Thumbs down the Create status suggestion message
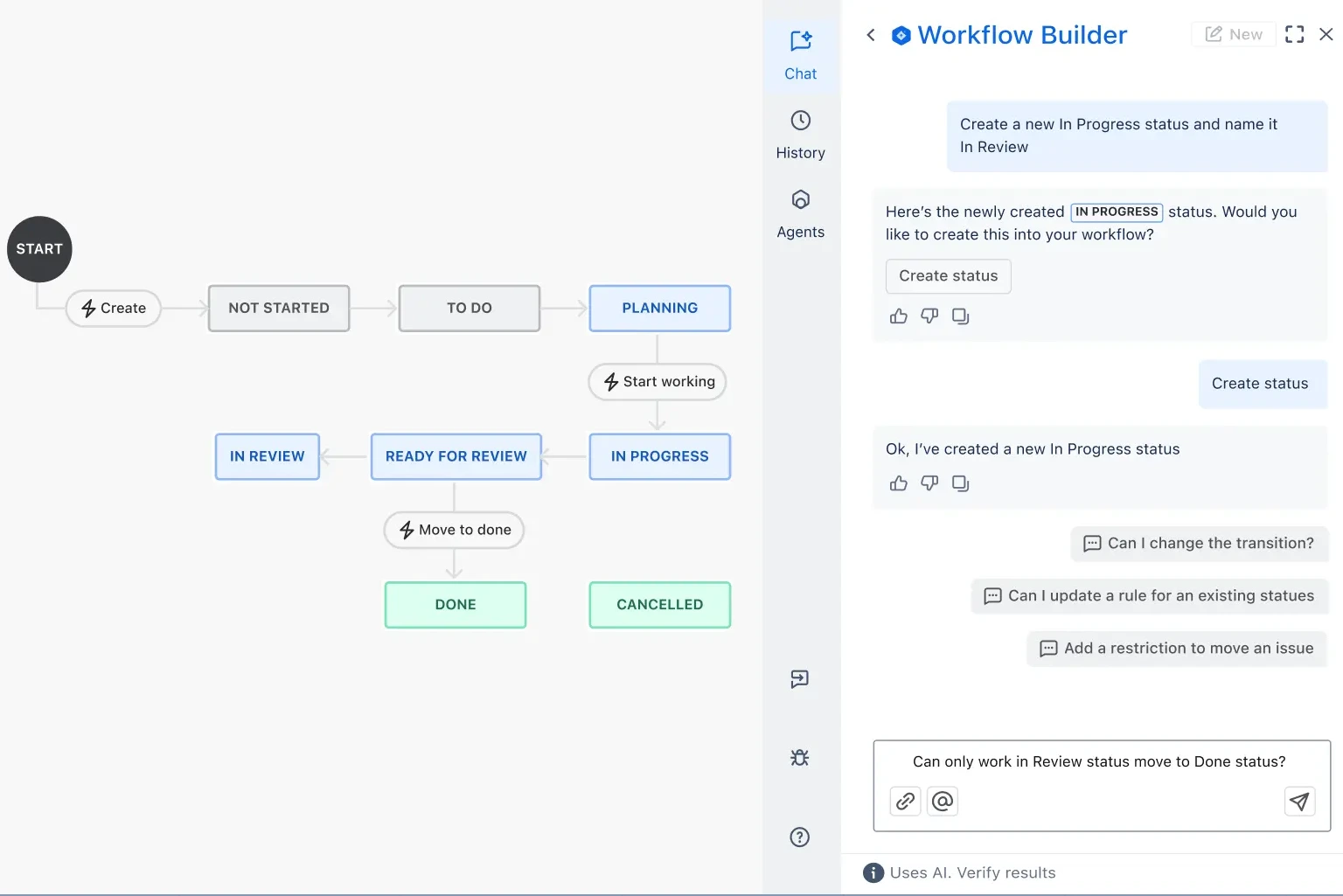Image resolution: width=1343 pixels, height=896 pixels. pyautogui.click(x=929, y=316)
